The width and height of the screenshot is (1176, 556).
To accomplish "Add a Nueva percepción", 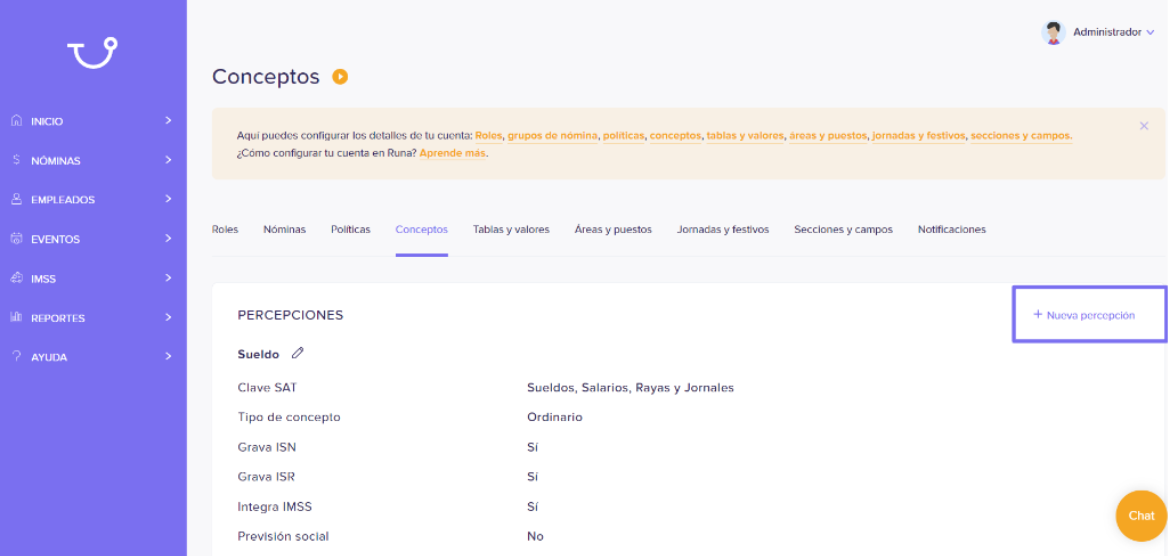I will pyautogui.click(x=1084, y=315).
